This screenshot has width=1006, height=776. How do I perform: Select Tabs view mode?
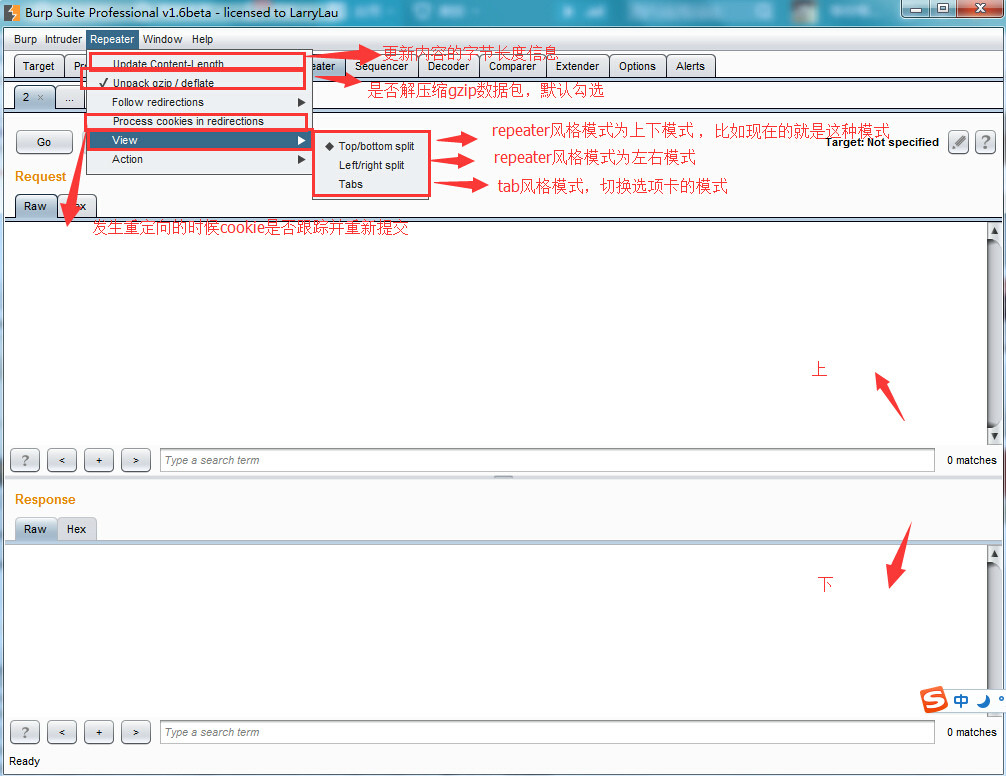coord(371,184)
